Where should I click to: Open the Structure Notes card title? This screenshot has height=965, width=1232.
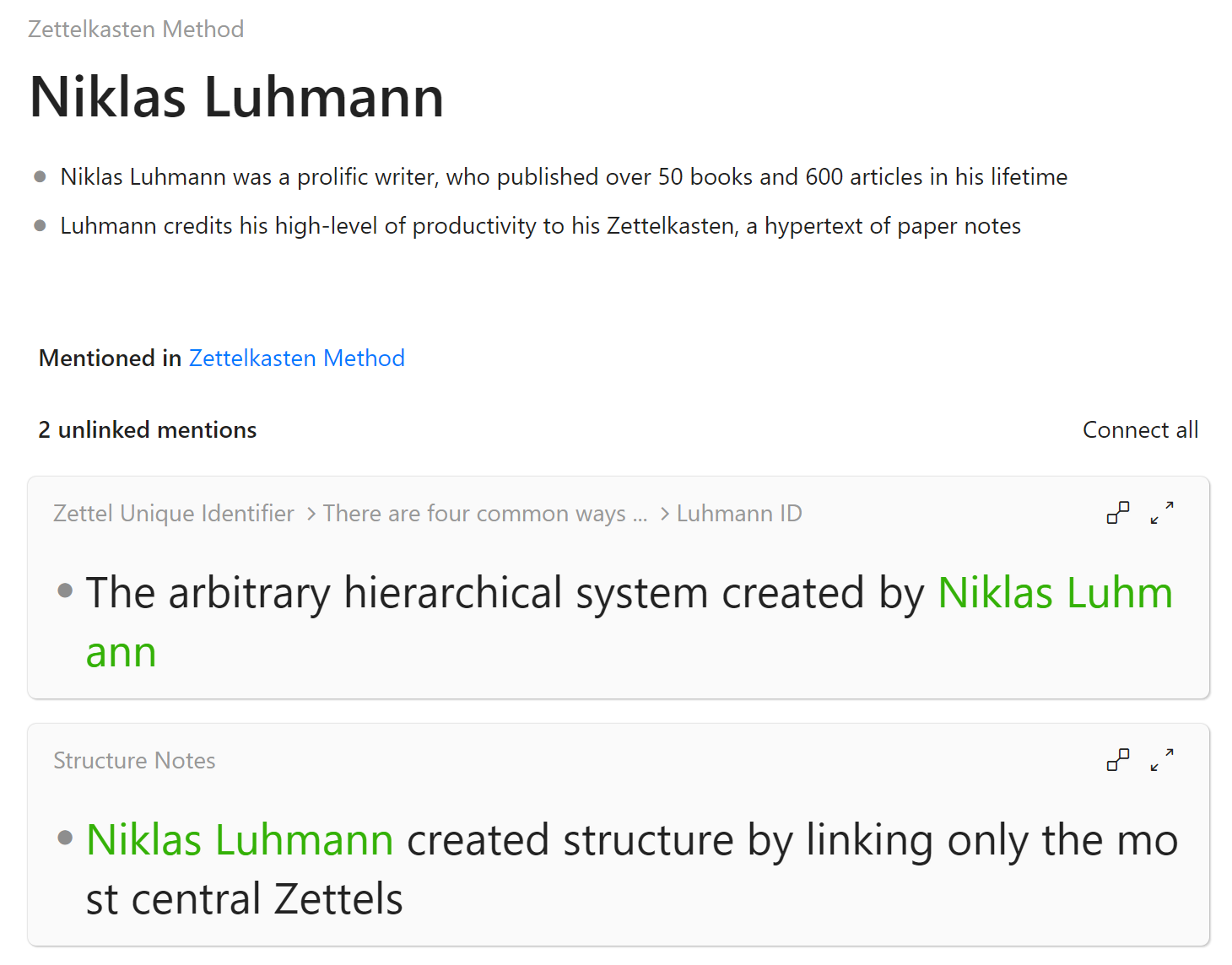134,761
